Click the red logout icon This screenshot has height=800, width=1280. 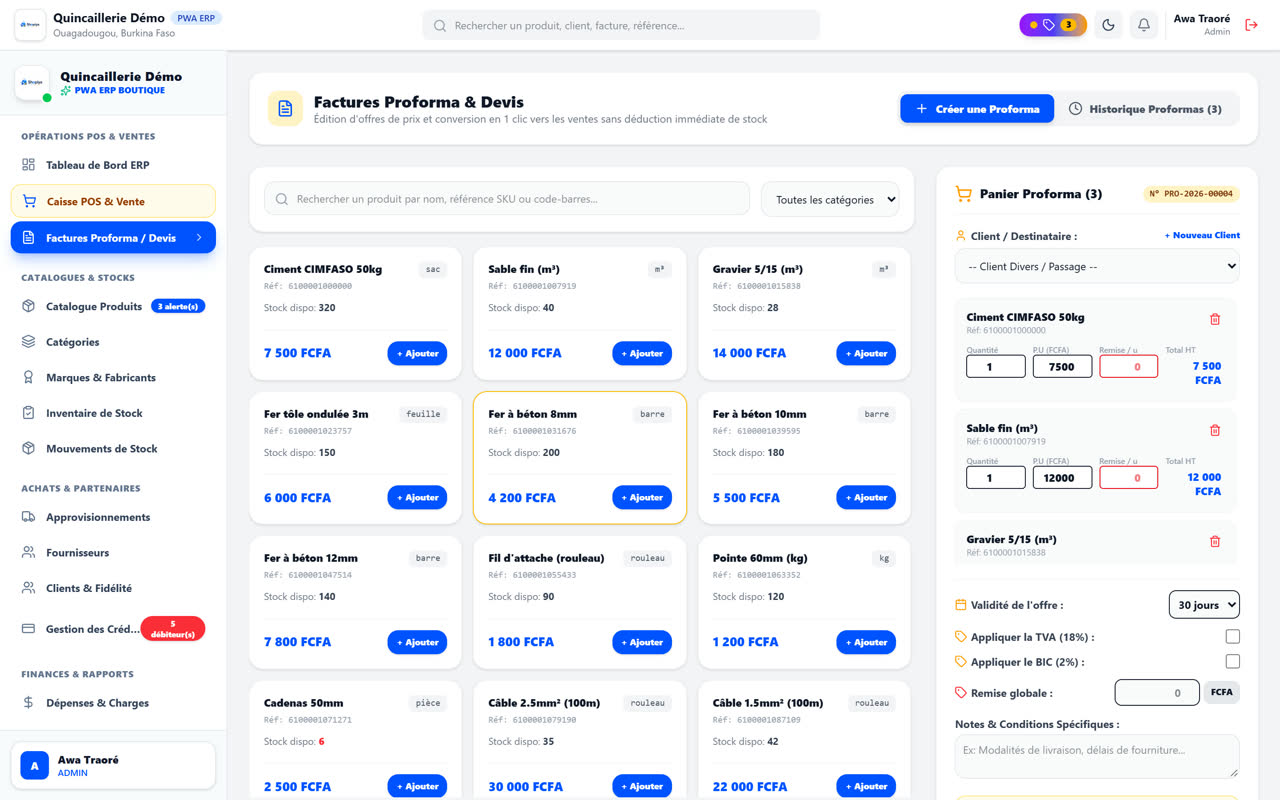1251,25
